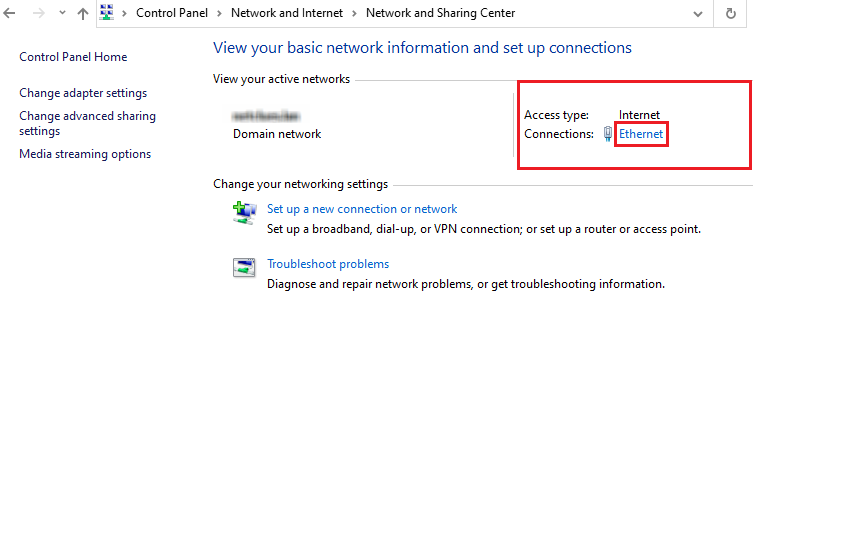Select Network and Internet breadcrumb
This screenshot has height=540, width=864.
click(x=287, y=13)
